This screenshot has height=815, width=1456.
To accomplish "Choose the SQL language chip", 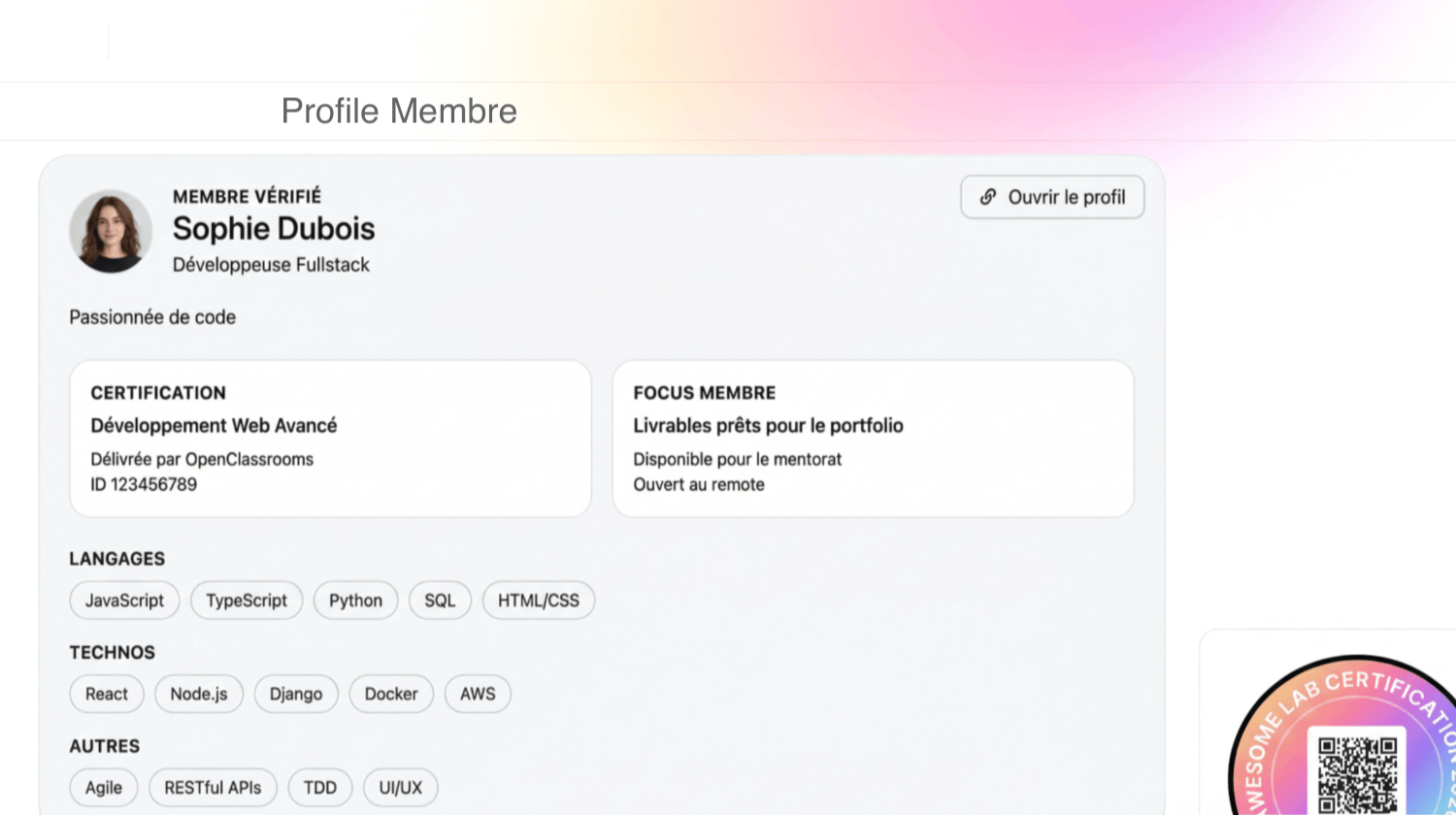I will 440,601.
